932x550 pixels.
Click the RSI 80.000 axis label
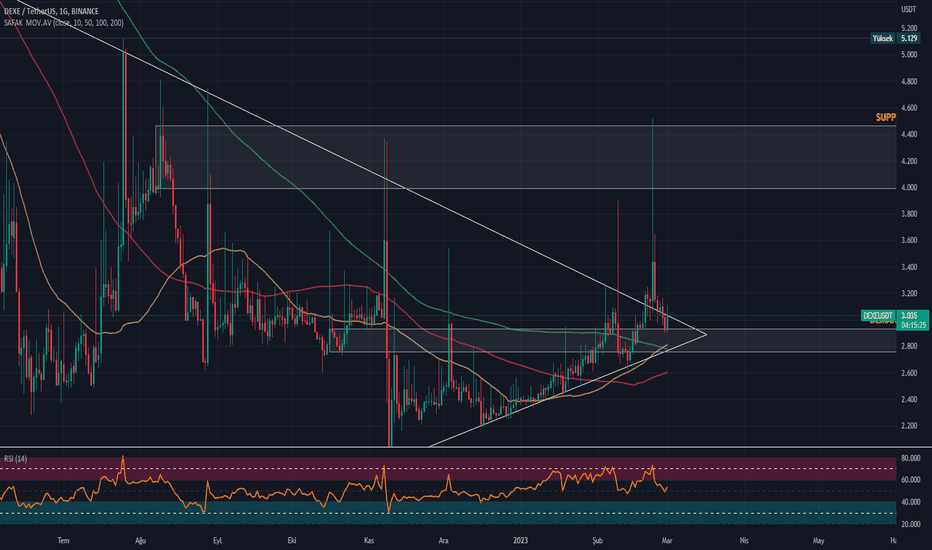910,458
